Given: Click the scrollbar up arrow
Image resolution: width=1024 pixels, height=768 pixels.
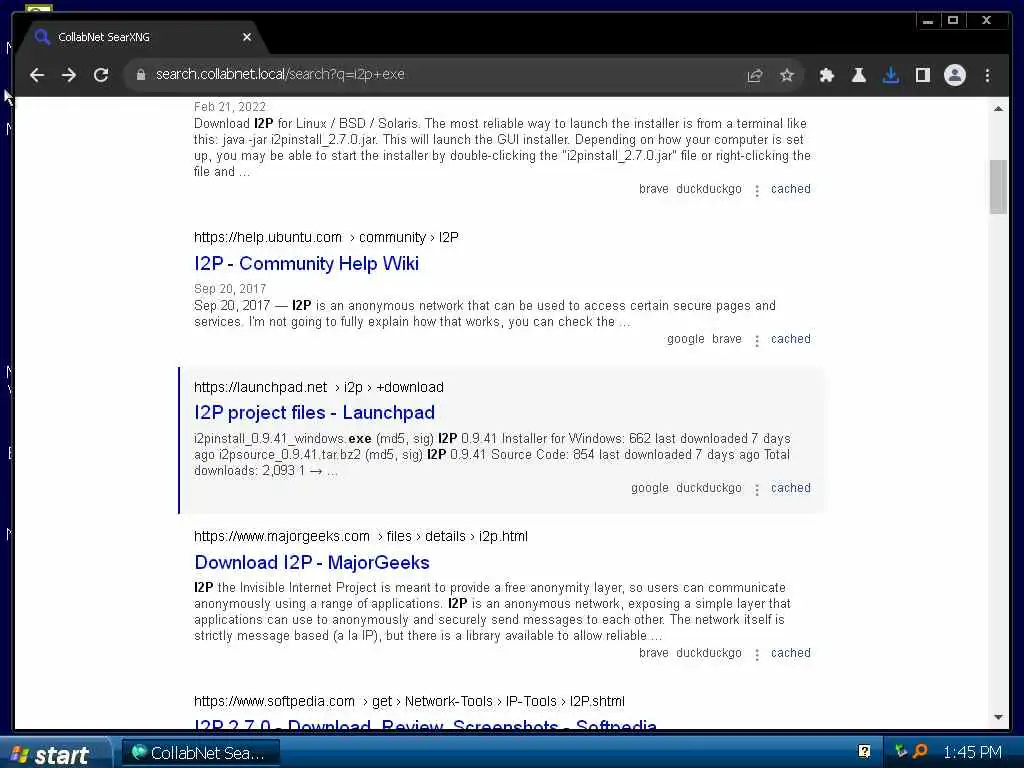Looking at the screenshot, I should 998,108.
